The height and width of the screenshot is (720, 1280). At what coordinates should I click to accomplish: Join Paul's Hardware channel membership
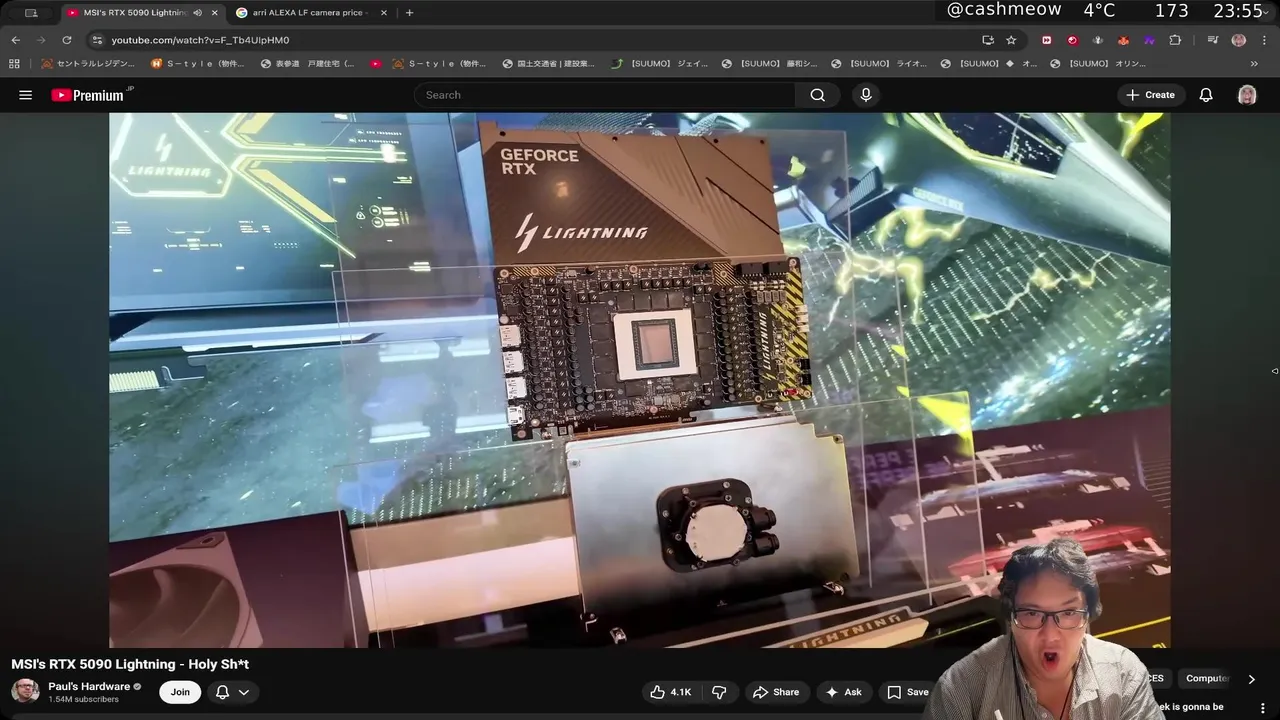tap(180, 692)
